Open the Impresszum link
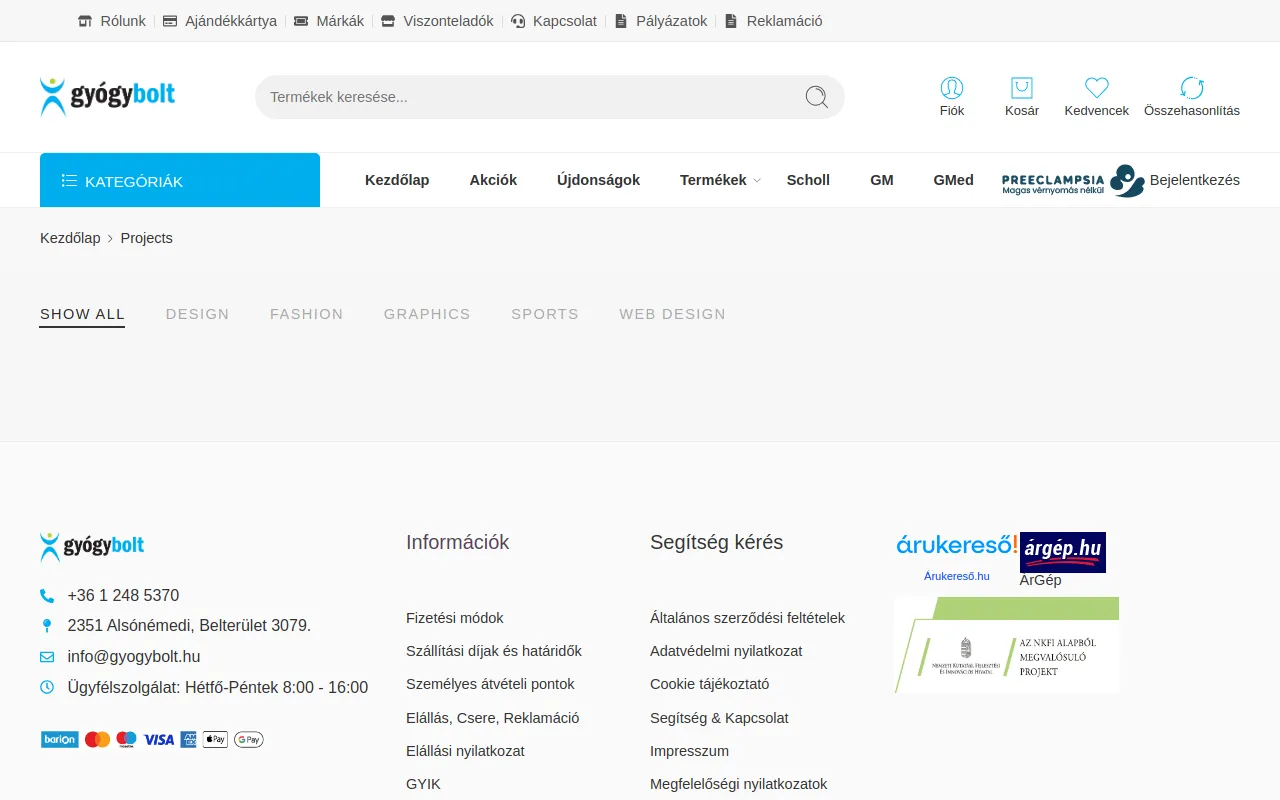This screenshot has height=800, width=1280. tap(689, 751)
